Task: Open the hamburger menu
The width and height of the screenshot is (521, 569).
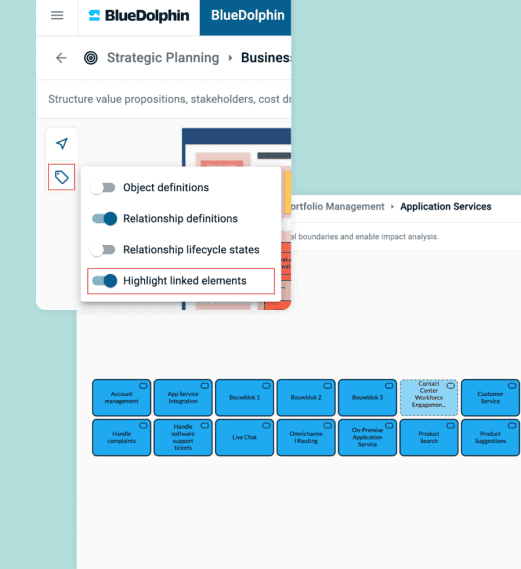Action: [57, 15]
